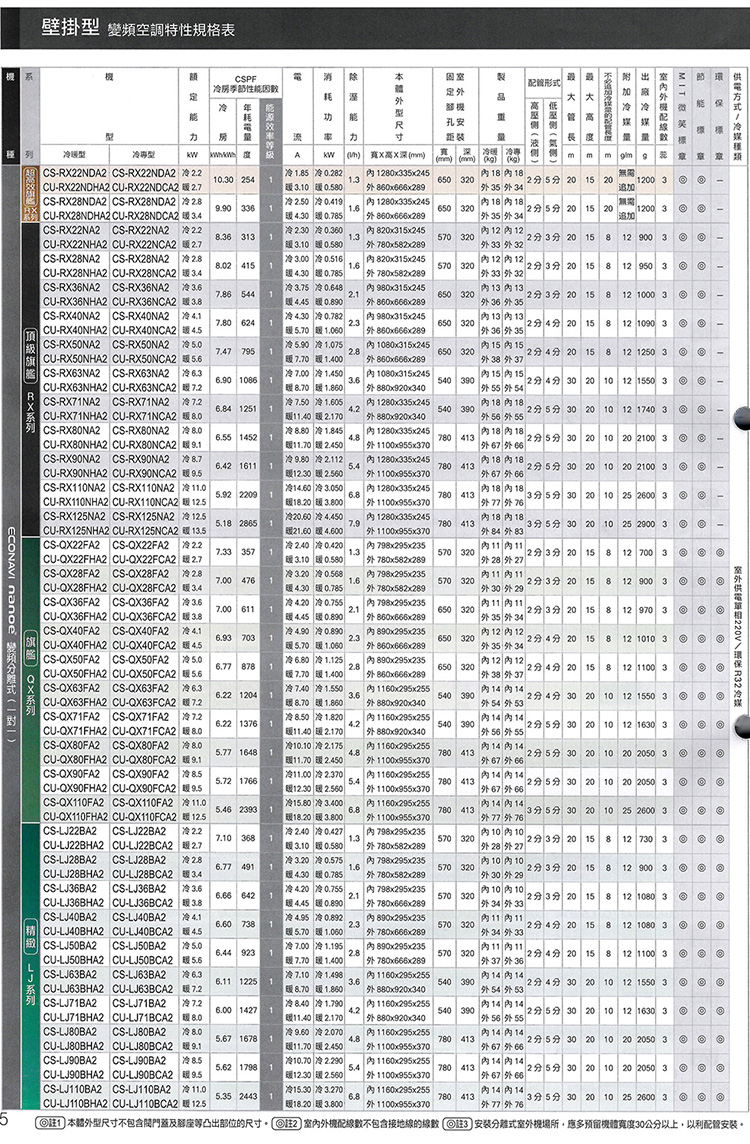Click annual power value '254'

(248, 179)
